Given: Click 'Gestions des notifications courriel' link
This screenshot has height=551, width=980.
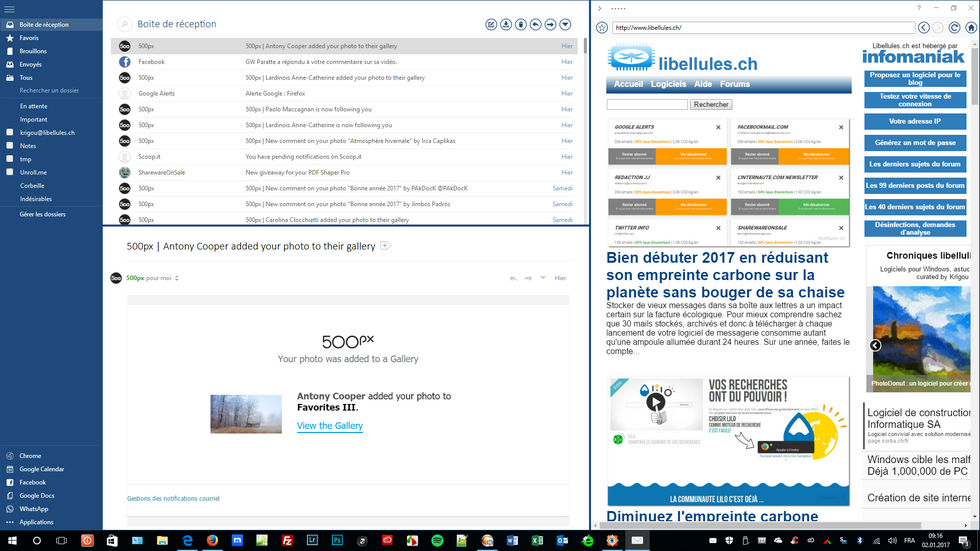Looking at the screenshot, I should click(173, 499).
